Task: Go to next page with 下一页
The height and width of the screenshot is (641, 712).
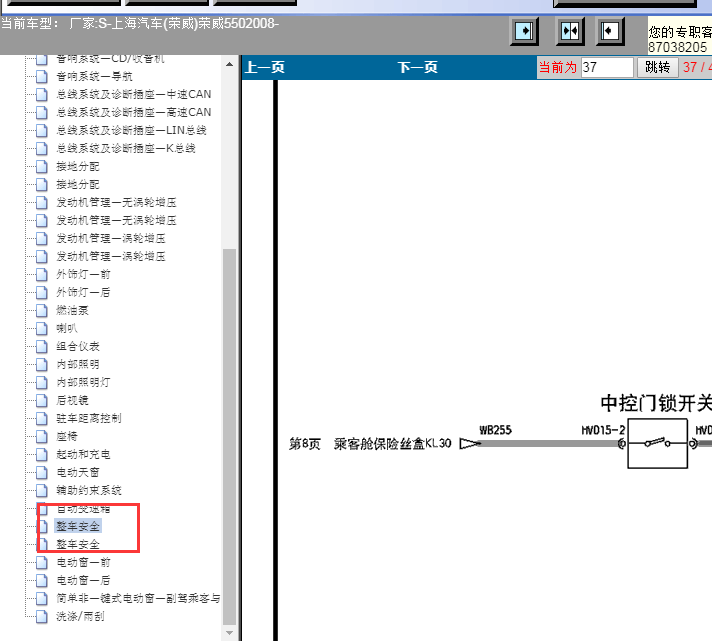Action: [418, 68]
